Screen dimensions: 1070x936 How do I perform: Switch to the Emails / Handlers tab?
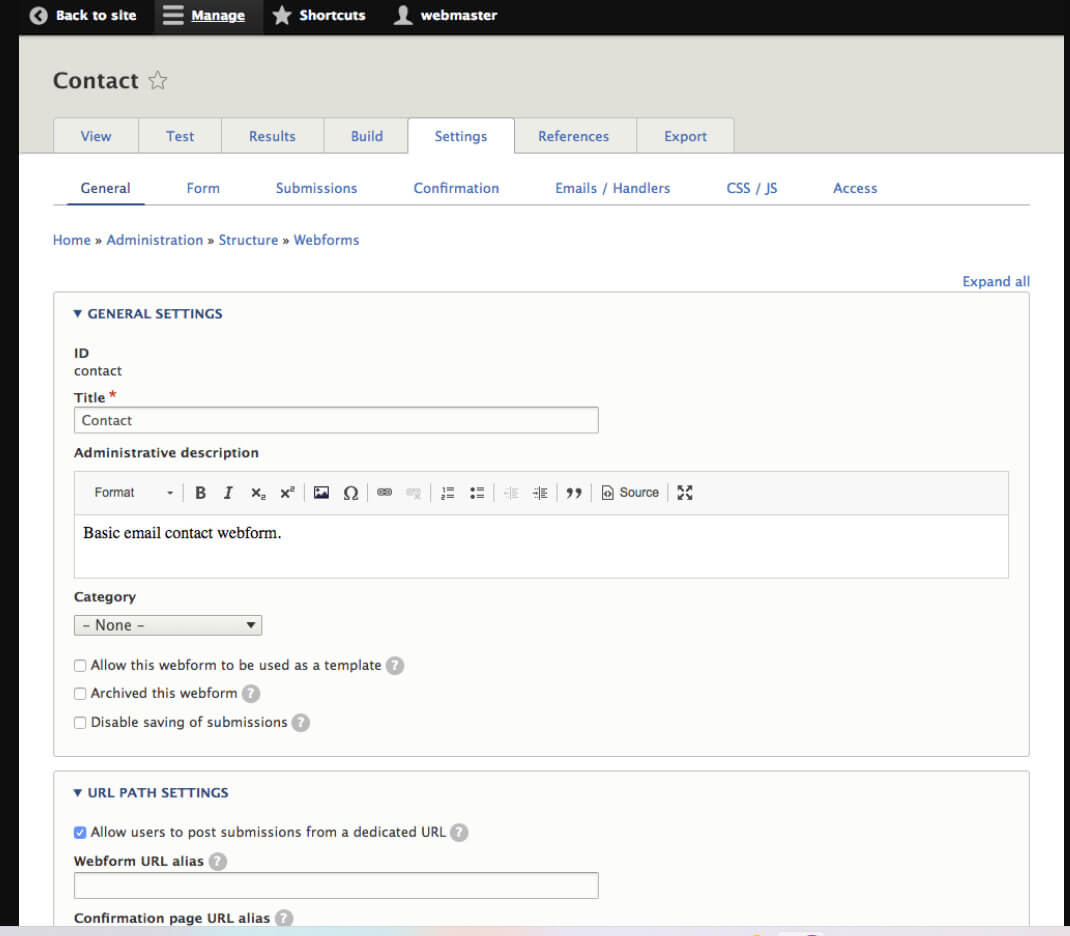pos(612,188)
